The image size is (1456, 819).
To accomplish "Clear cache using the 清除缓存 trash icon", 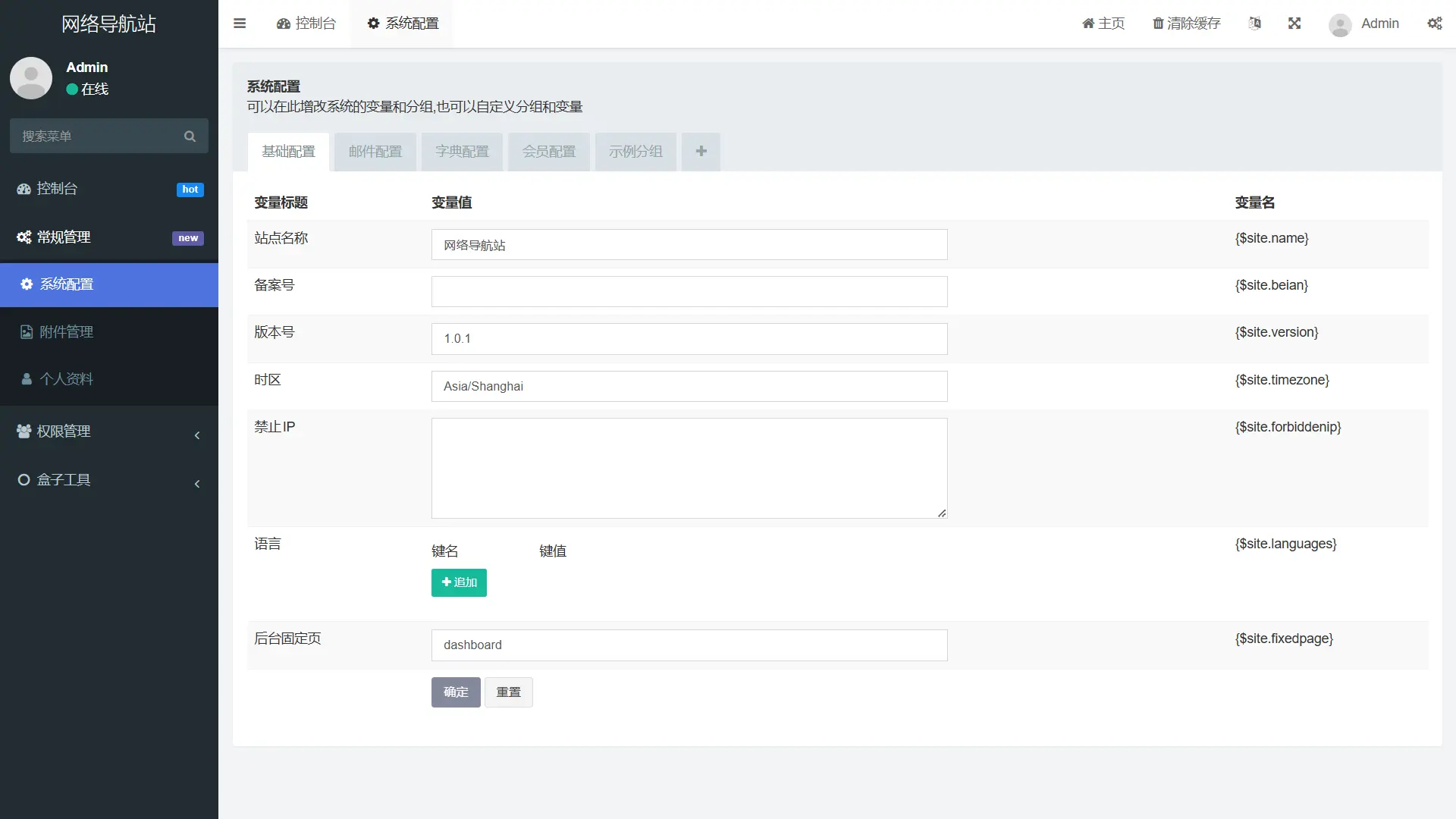I will click(x=1185, y=24).
